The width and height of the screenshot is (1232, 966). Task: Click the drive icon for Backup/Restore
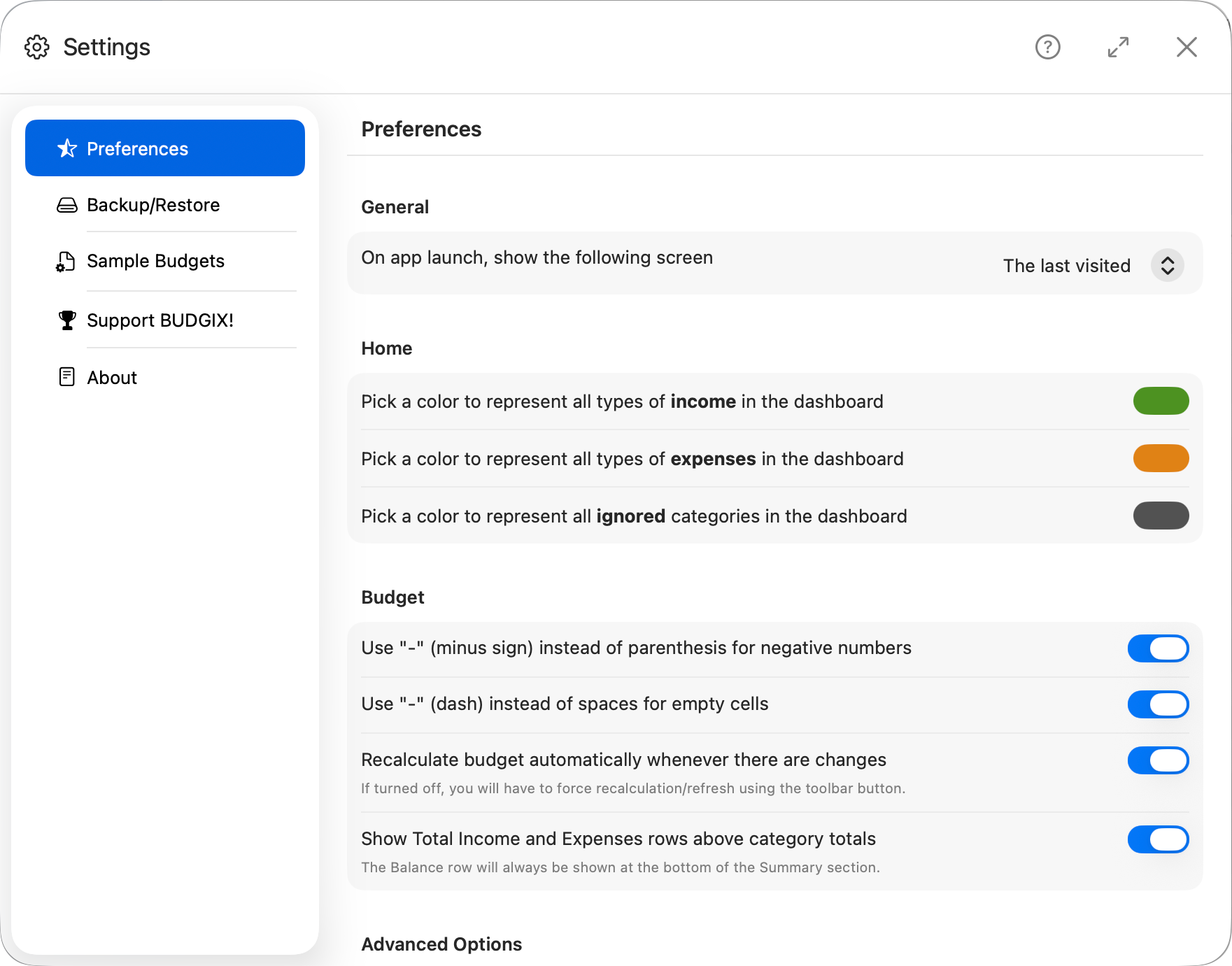(67, 205)
